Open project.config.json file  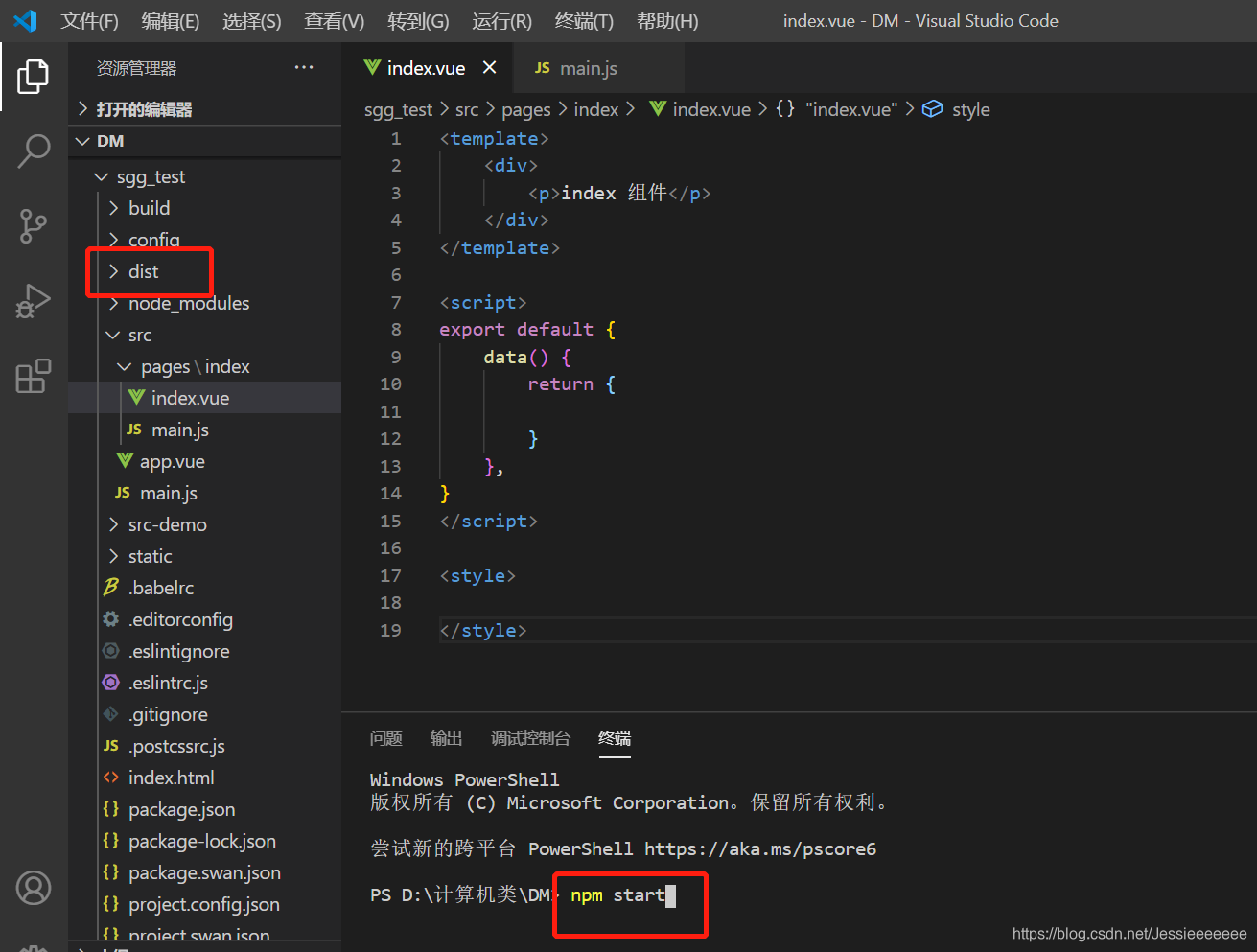(203, 904)
